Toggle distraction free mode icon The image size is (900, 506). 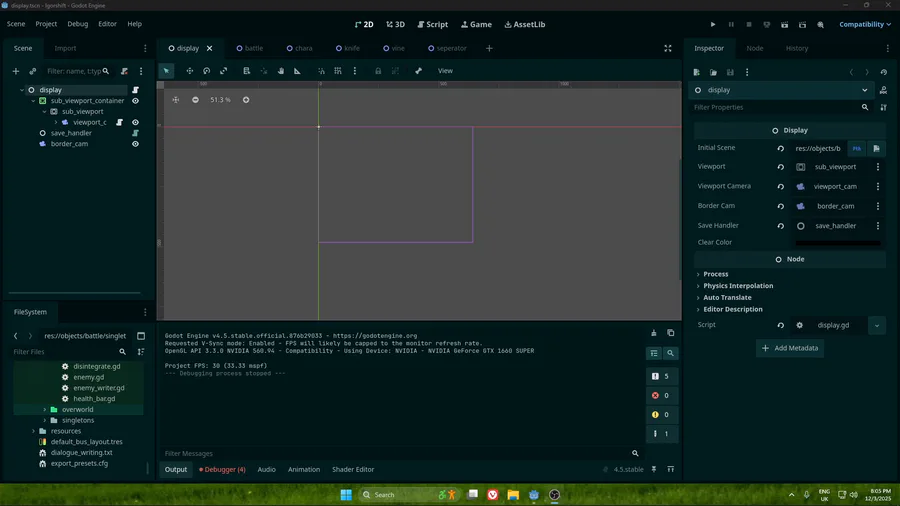coord(668,48)
